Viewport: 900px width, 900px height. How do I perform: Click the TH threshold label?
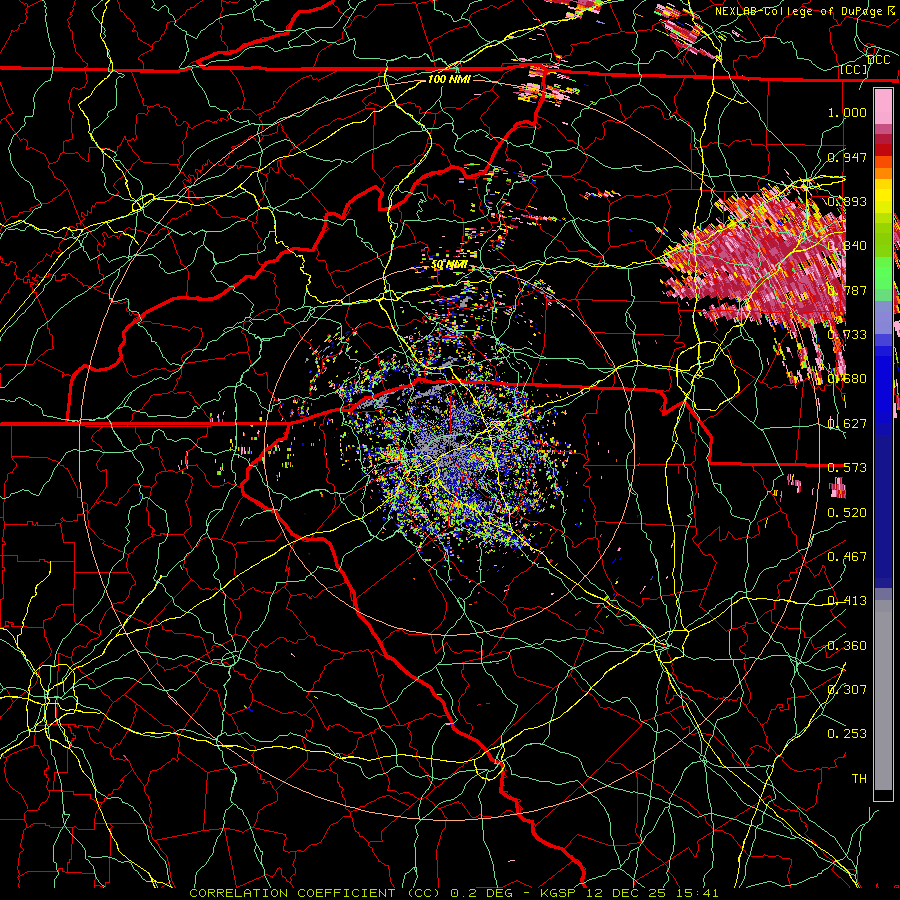click(x=859, y=779)
